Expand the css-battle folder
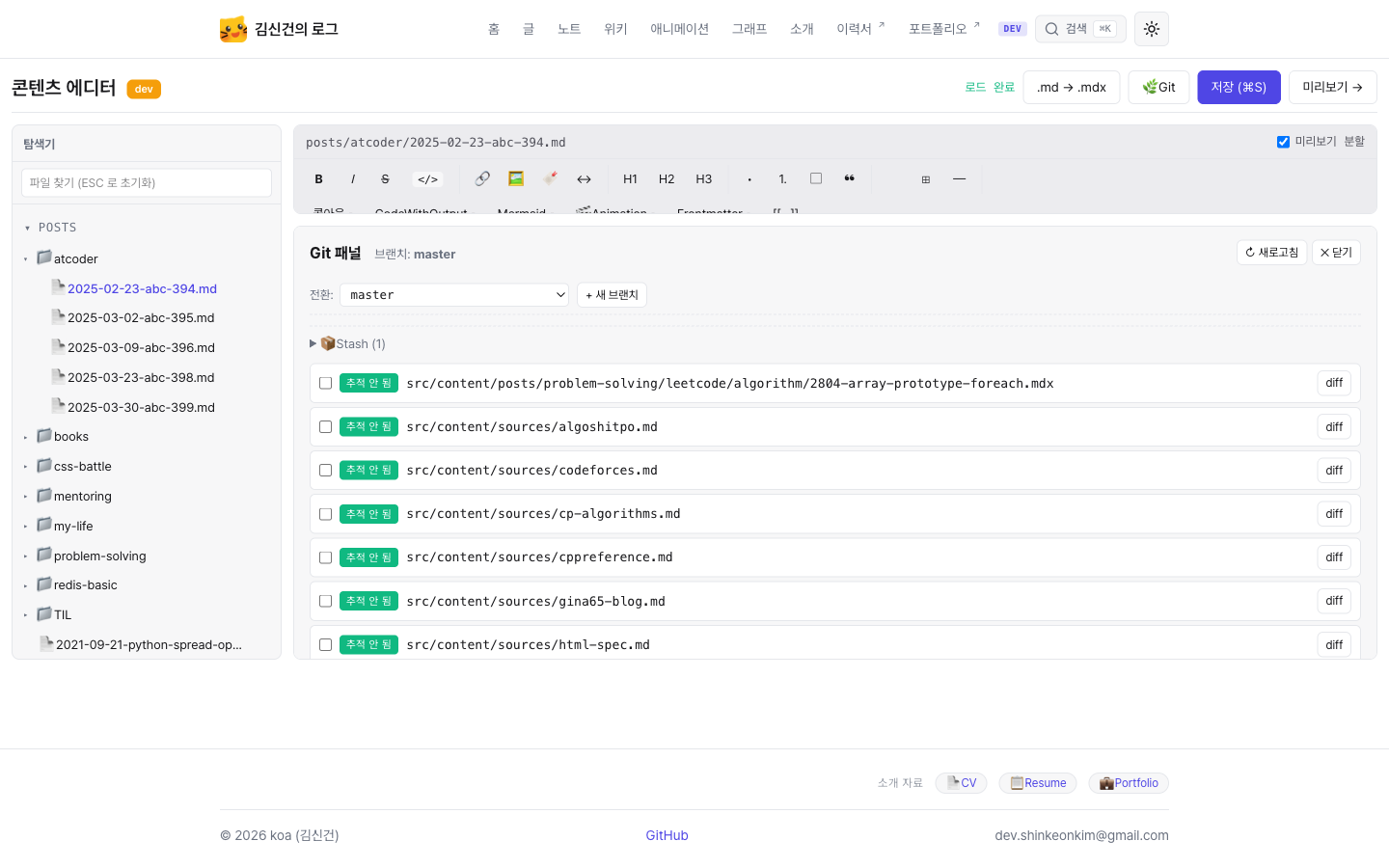This screenshot has width=1389, height=868. pos(68,466)
